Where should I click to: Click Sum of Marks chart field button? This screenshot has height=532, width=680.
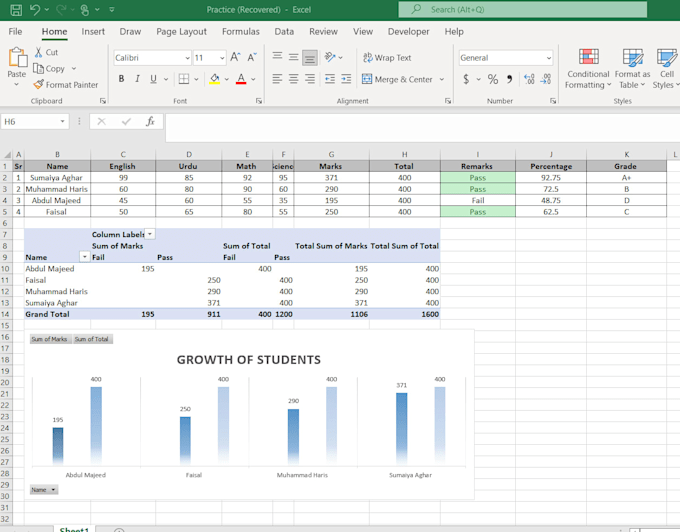tap(49, 339)
